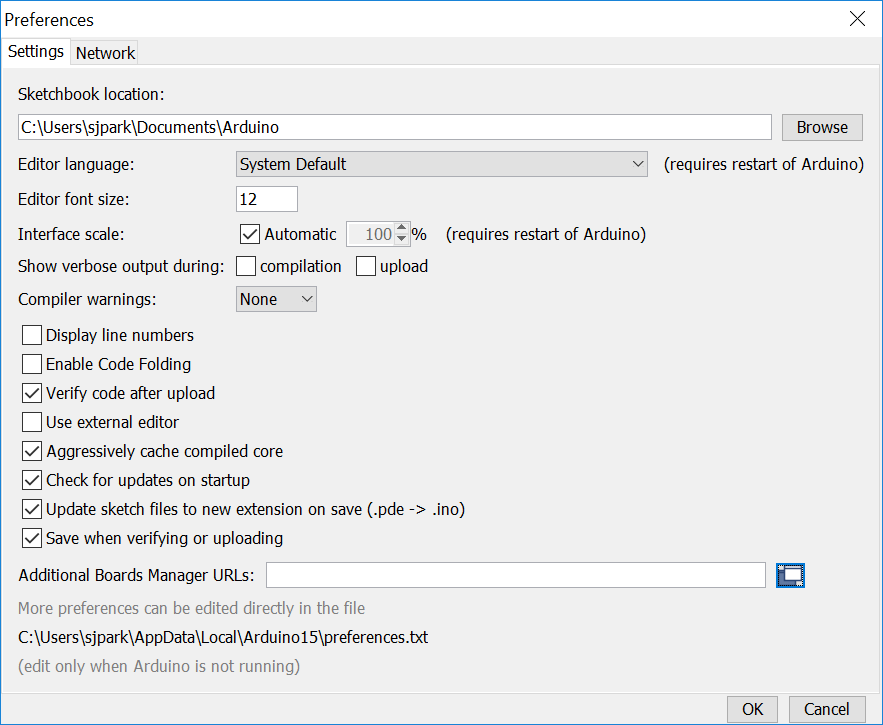The width and height of the screenshot is (883, 725).
Task: Click the 'Sketchbook location:' label
Action: click(91, 94)
